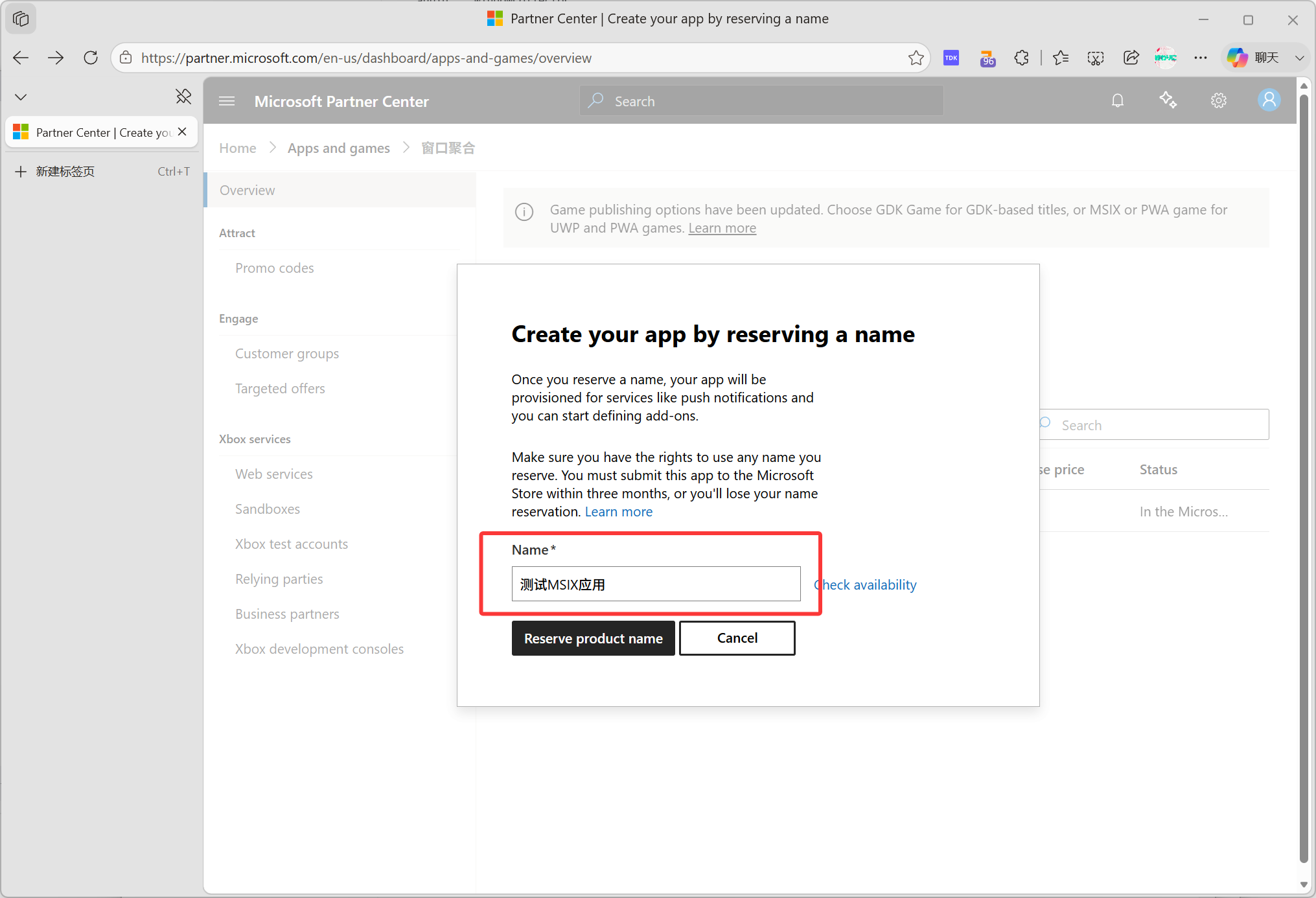
Task: Click the screenshot capture icon
Action: pyautogui.click(x=1096, y=58)
